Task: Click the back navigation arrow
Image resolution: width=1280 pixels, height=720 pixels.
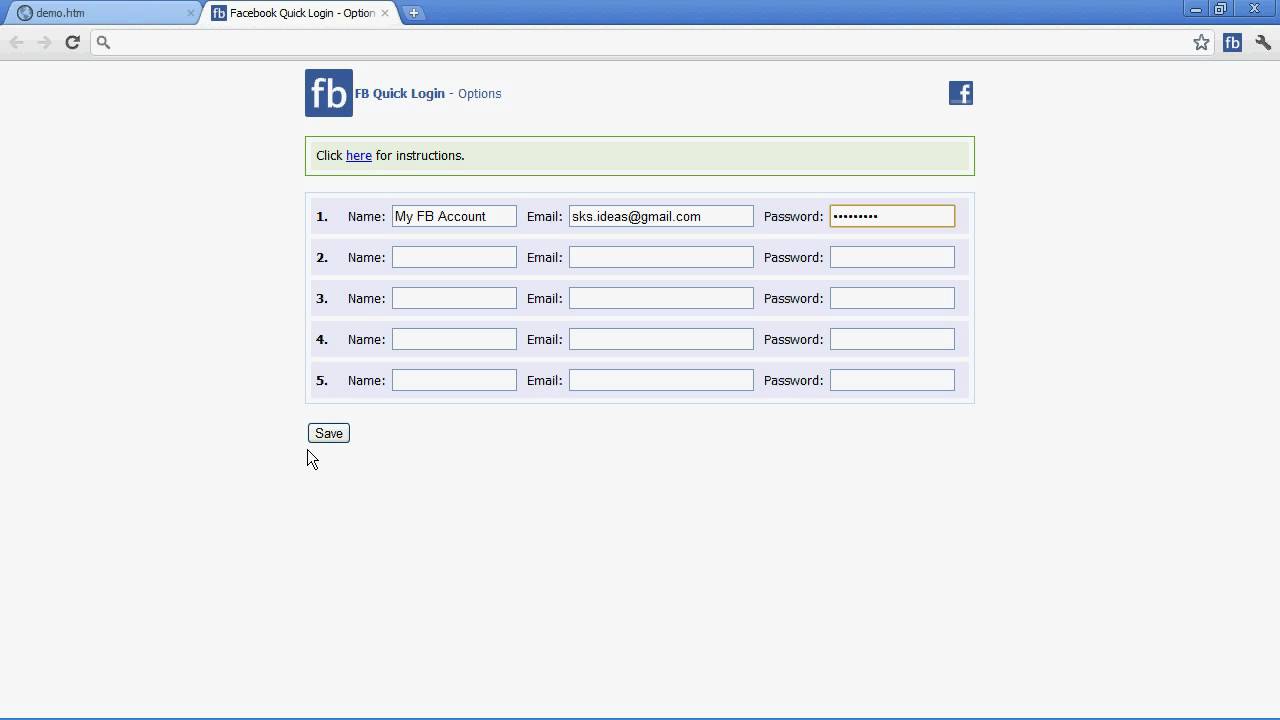Action: (16, 42)
